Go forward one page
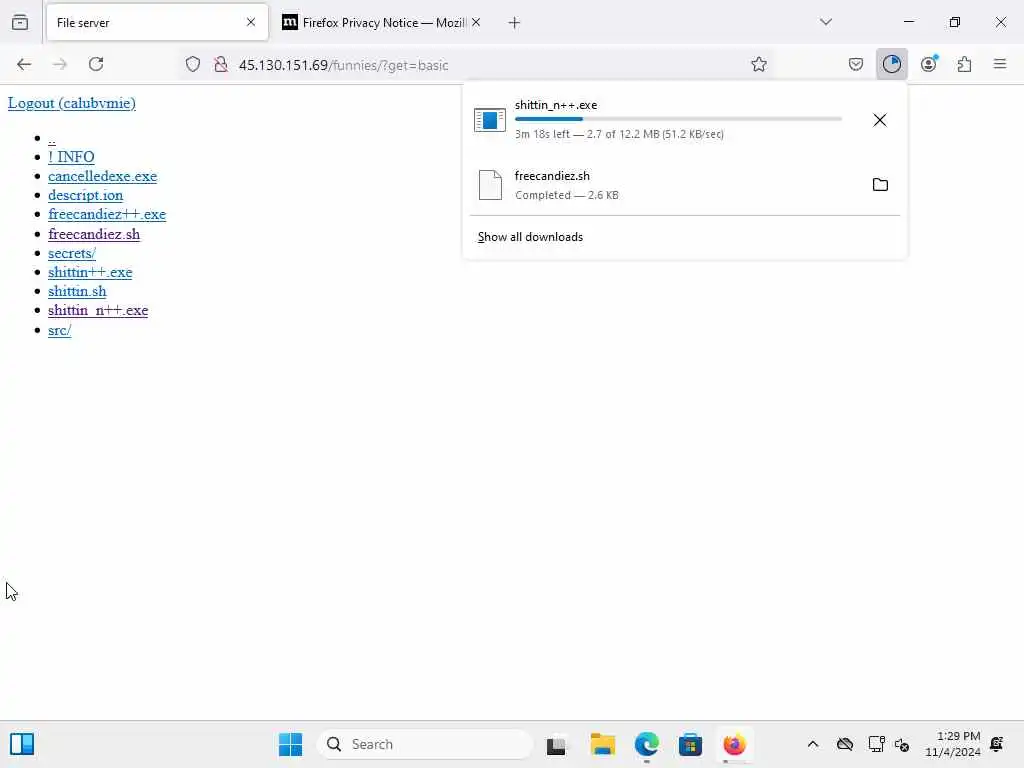The width and height of the screenshot is (1024, 768). [x=59, y=64]
